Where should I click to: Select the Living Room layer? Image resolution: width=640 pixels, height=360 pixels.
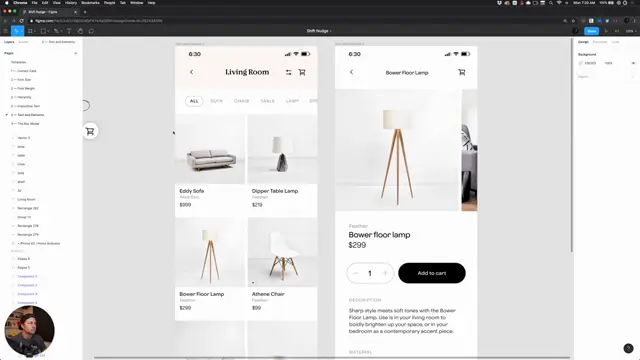pos(26,200)
